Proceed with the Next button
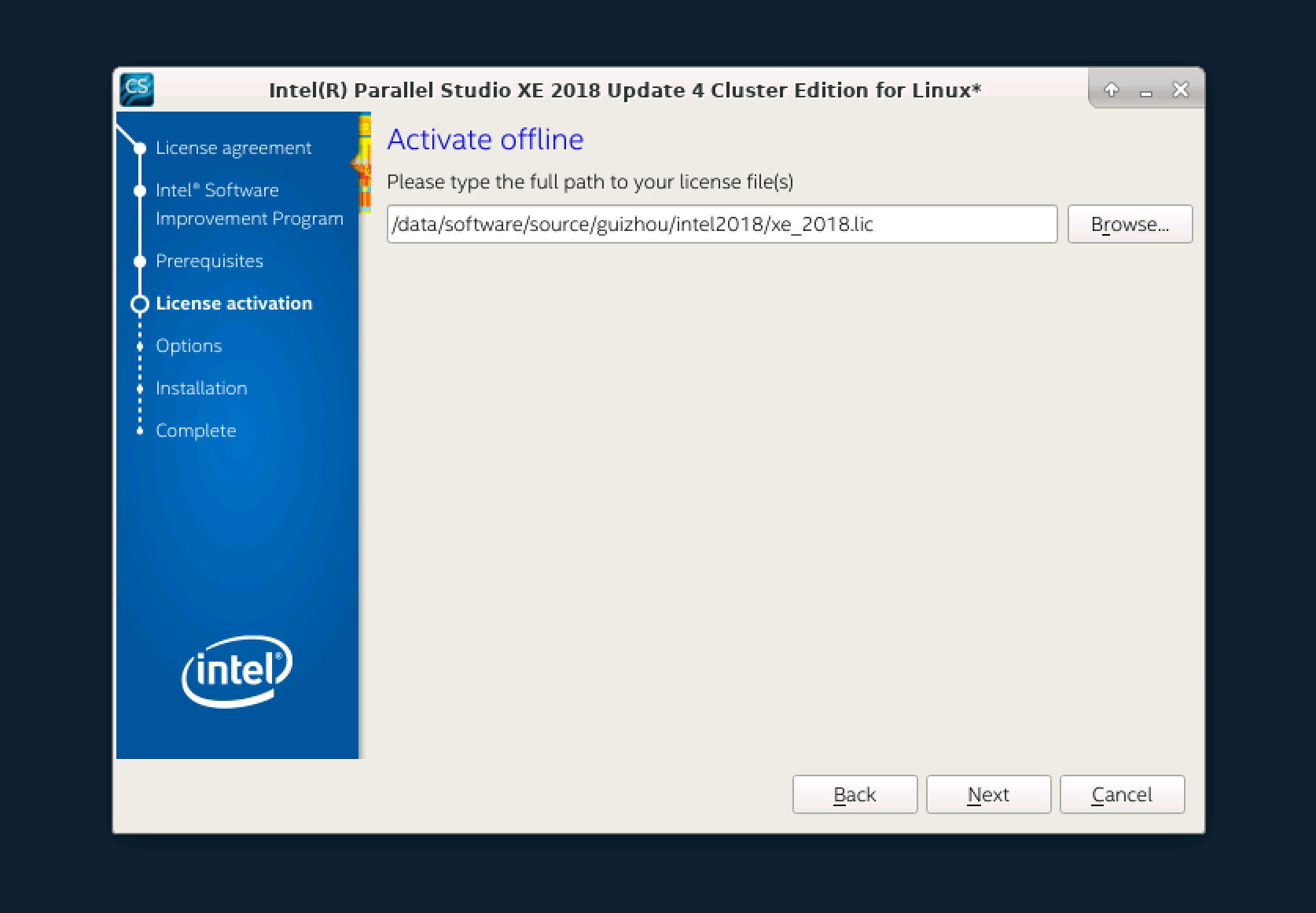 tap(987, 794)
